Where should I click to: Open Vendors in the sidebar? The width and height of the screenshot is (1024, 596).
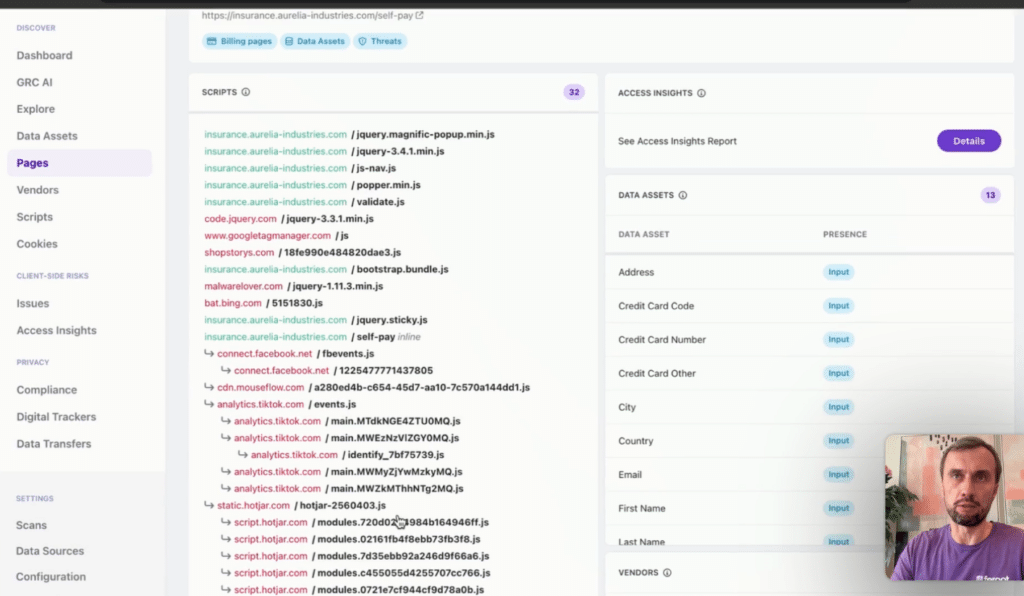click(x=37, y=190)
